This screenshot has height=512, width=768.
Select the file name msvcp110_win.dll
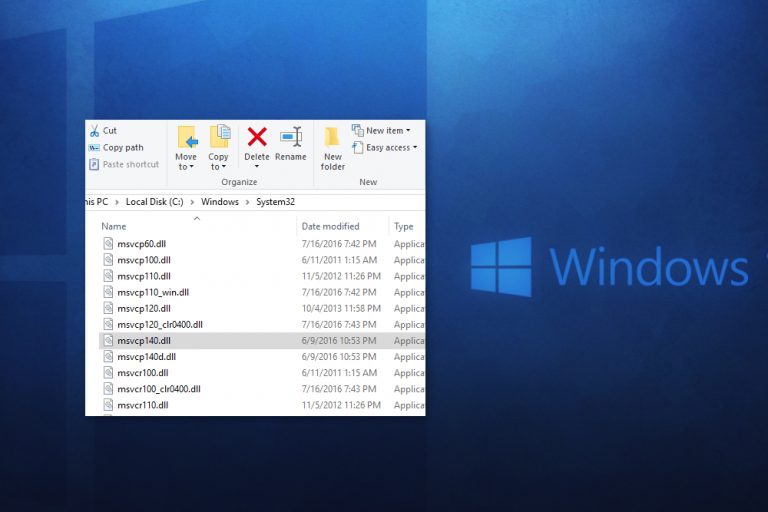(x=153, y=293)
